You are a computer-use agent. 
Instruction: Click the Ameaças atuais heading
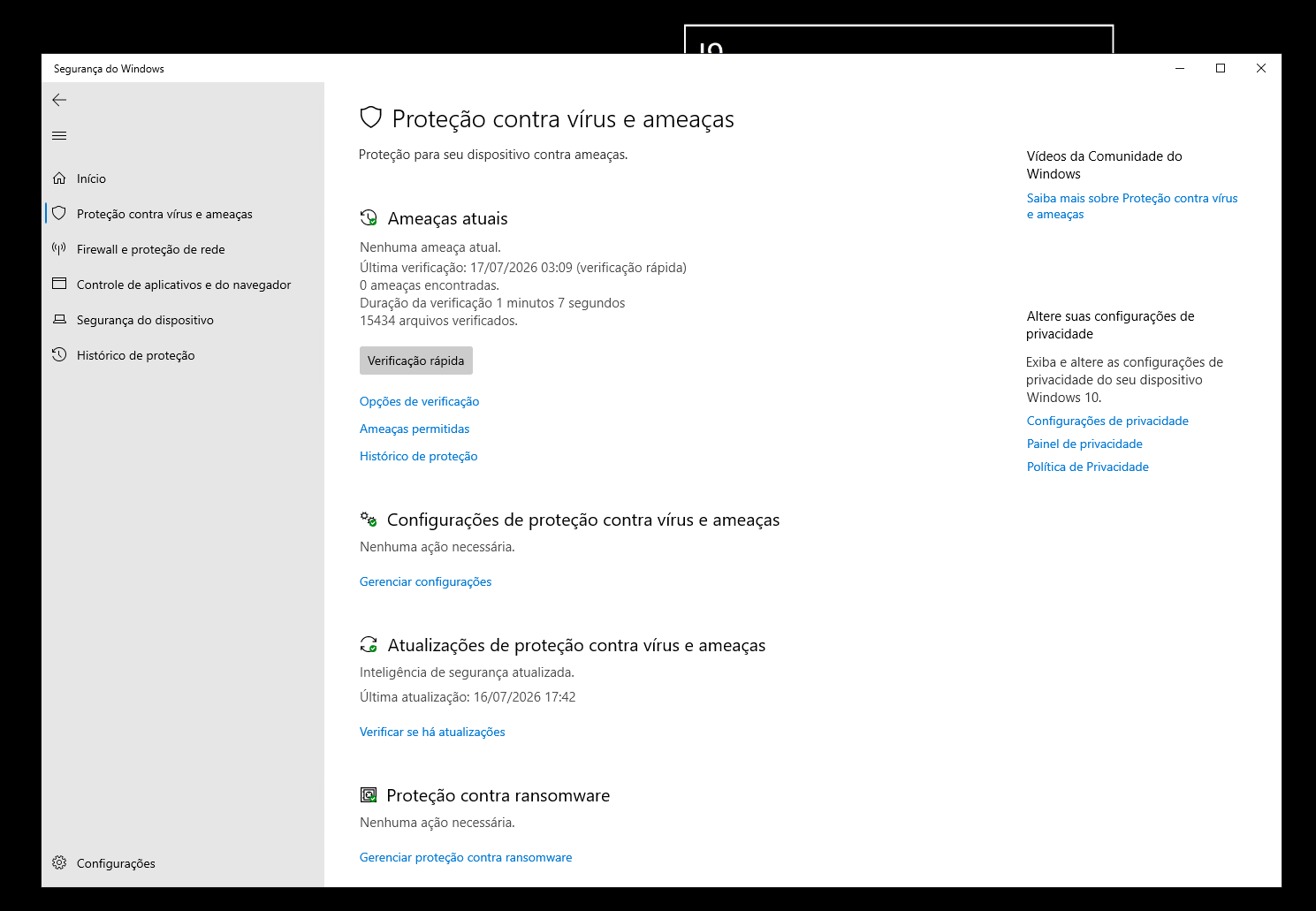coord(447,218)
